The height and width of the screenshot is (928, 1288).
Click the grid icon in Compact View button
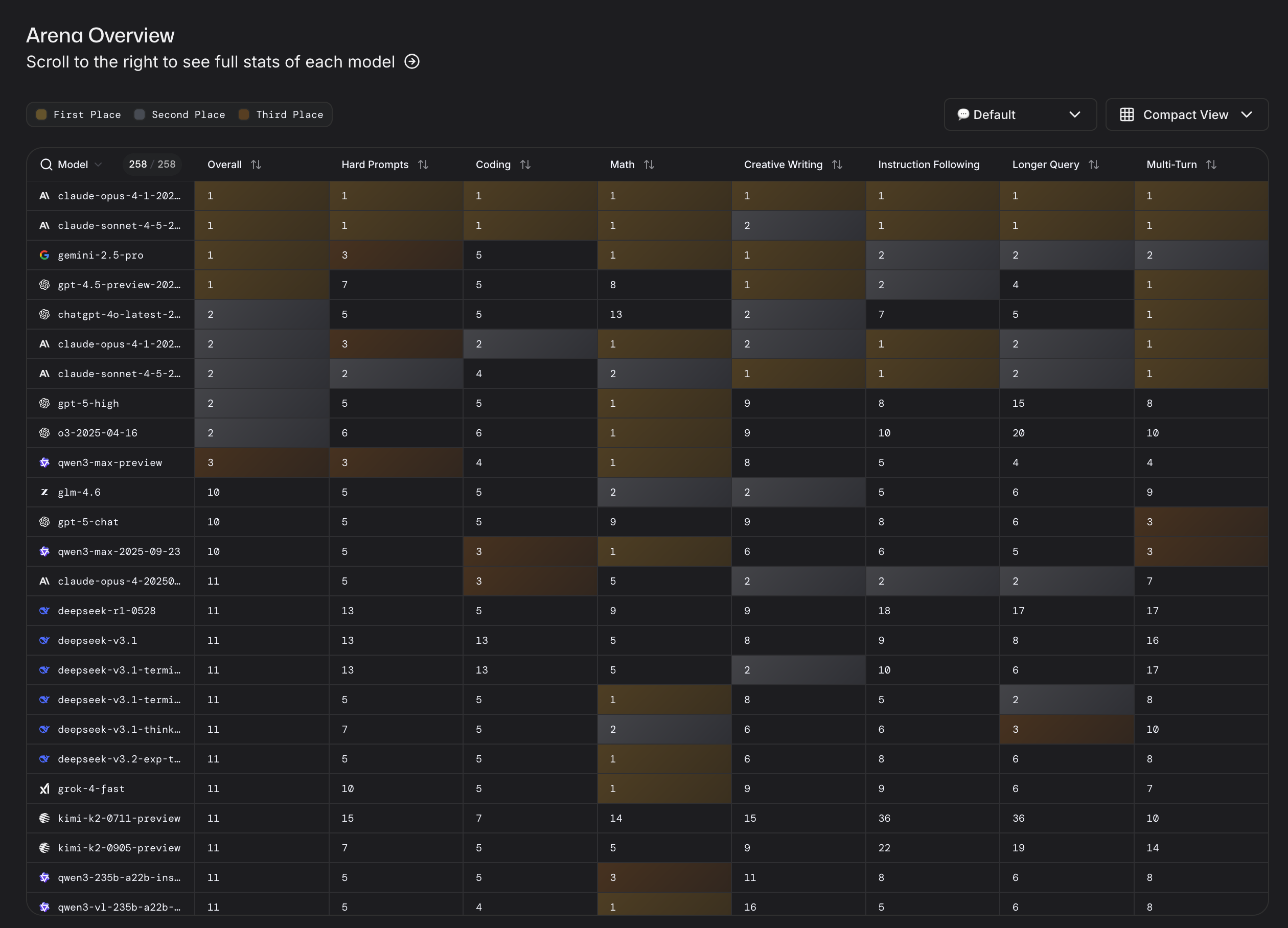point(1126,114)
